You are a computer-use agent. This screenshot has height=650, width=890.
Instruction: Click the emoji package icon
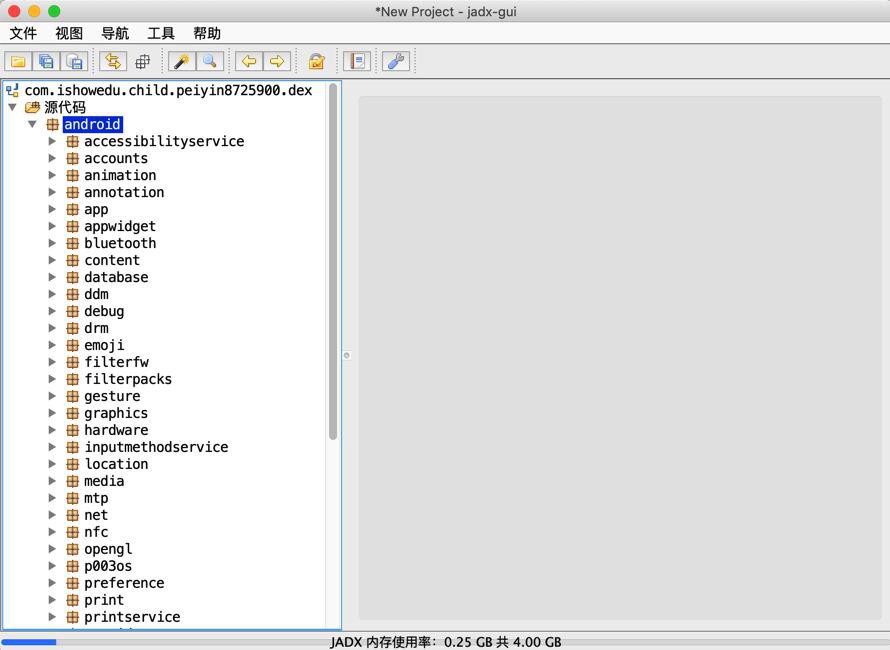click(x=73, y=345)
